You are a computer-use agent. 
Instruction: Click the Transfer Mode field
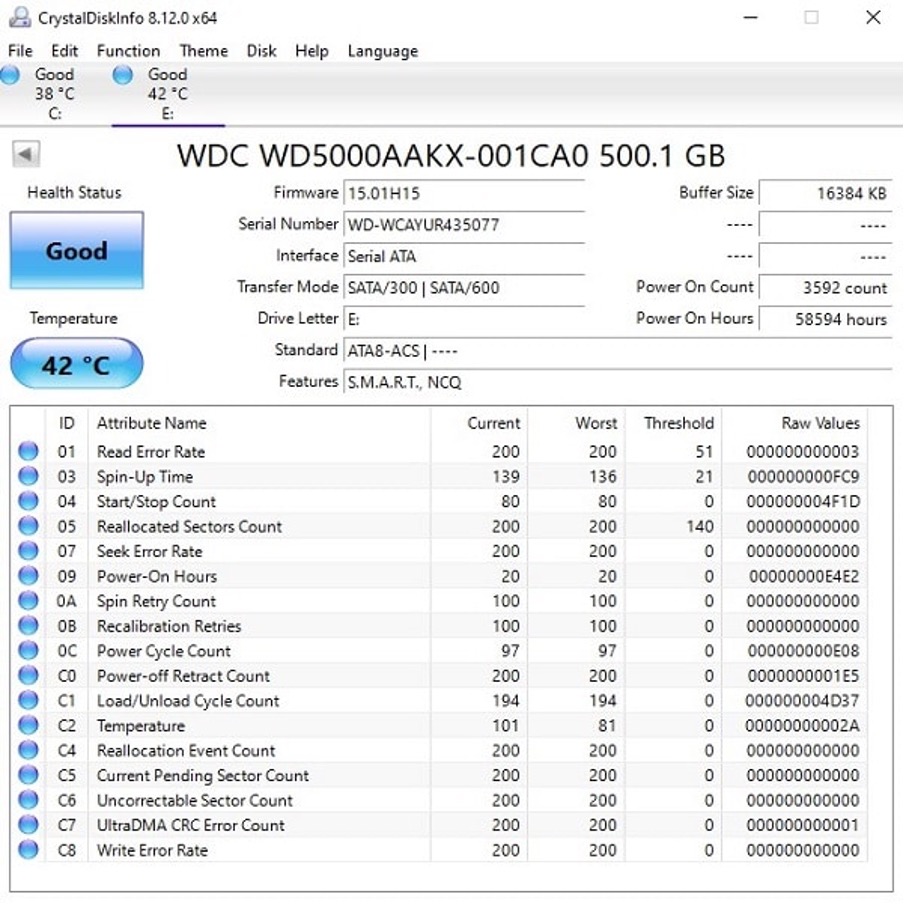pos(464,288)
